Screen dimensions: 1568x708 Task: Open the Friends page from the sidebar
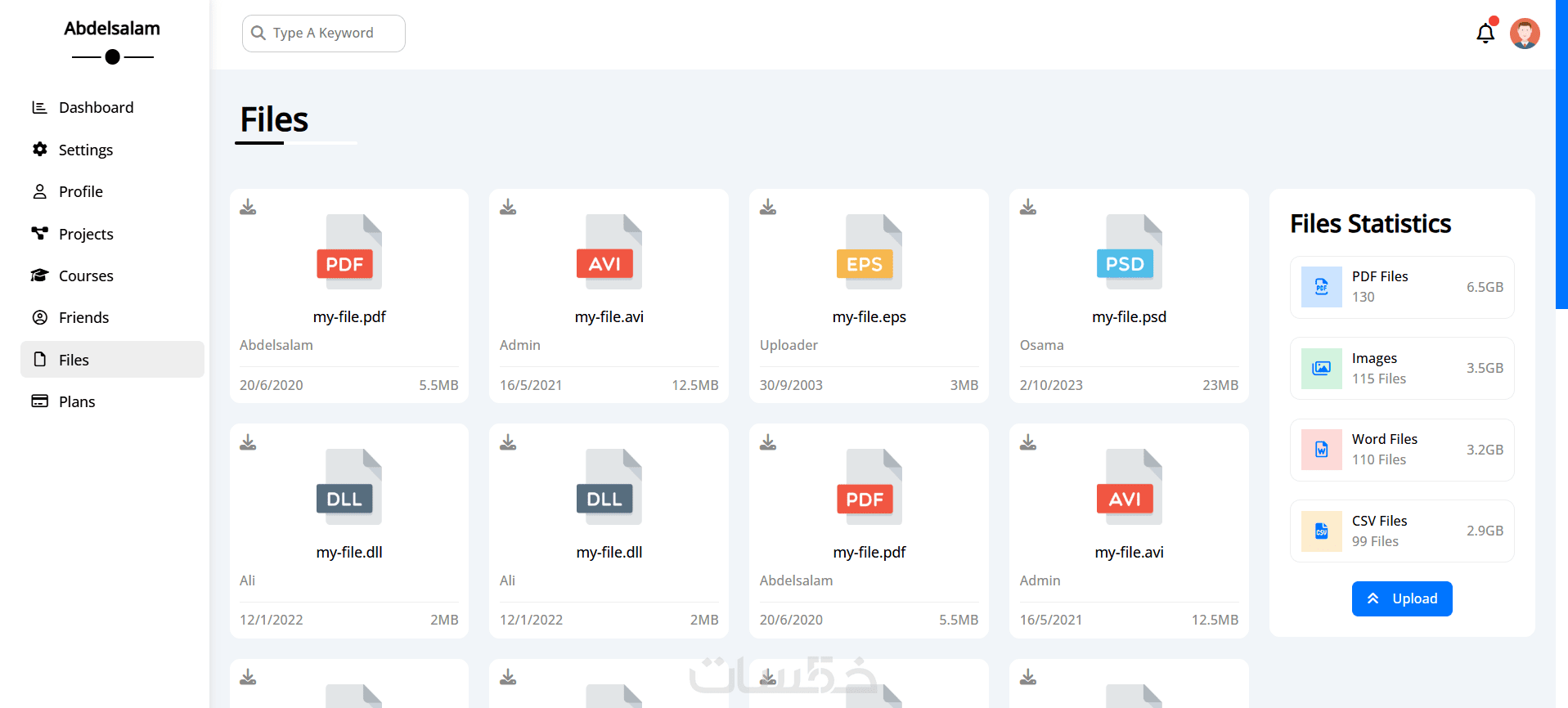pyautogui.click(x=112, y=317)
